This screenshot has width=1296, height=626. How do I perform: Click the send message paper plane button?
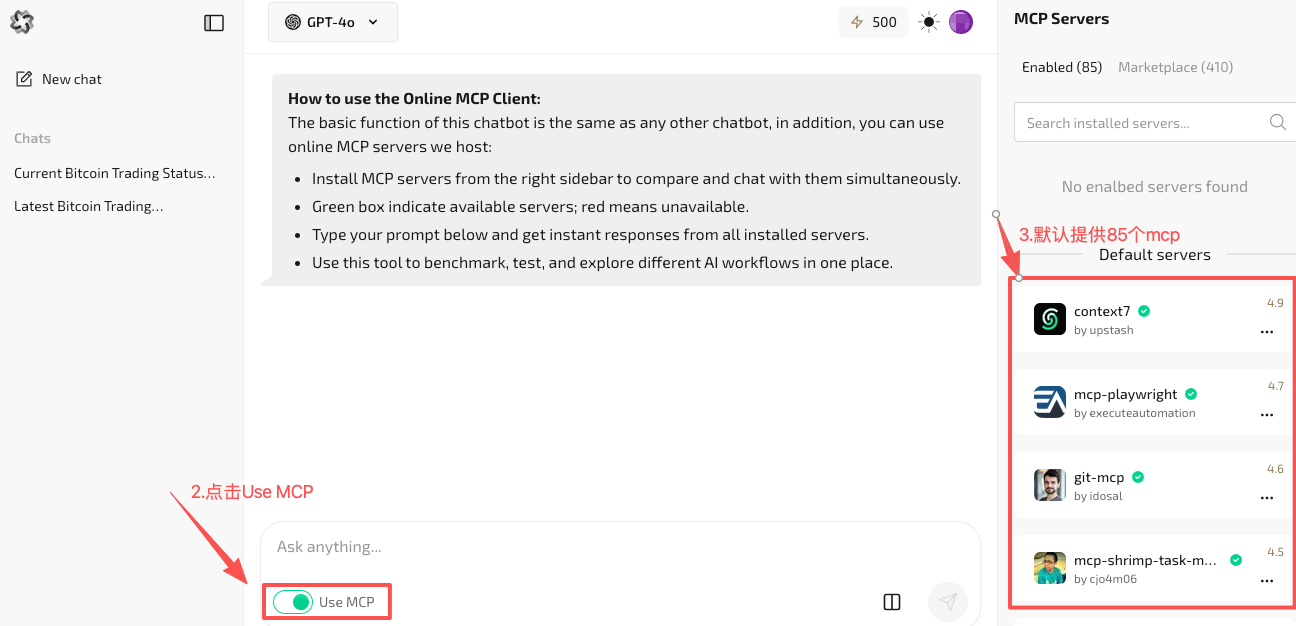pos(948,602)
